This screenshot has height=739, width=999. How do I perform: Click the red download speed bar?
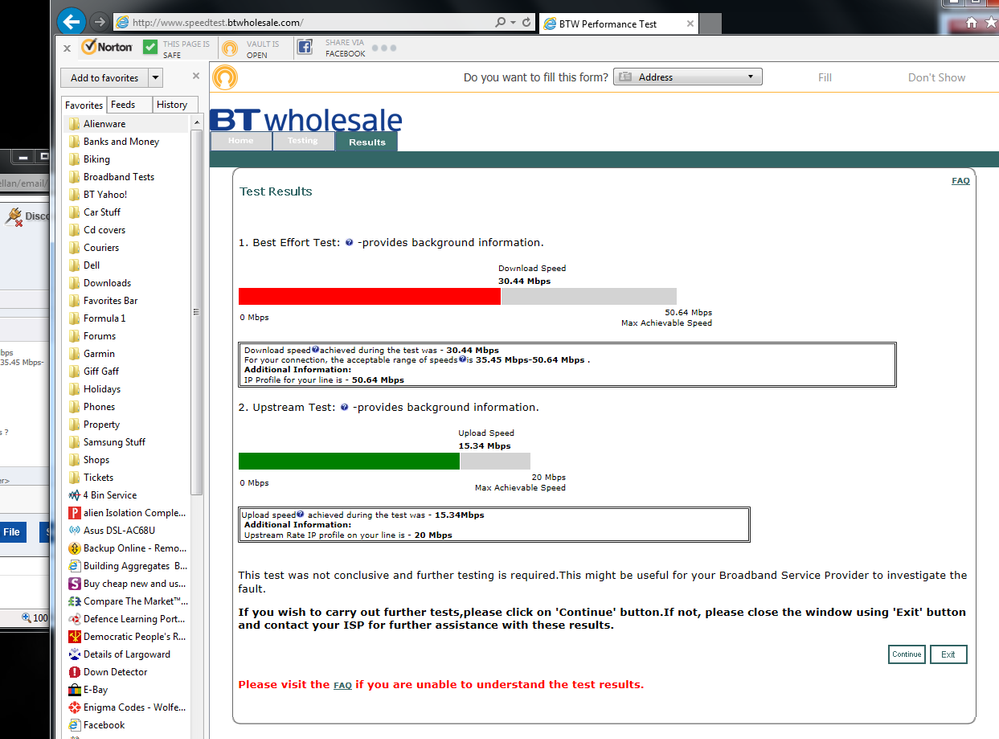click(370, 296)
